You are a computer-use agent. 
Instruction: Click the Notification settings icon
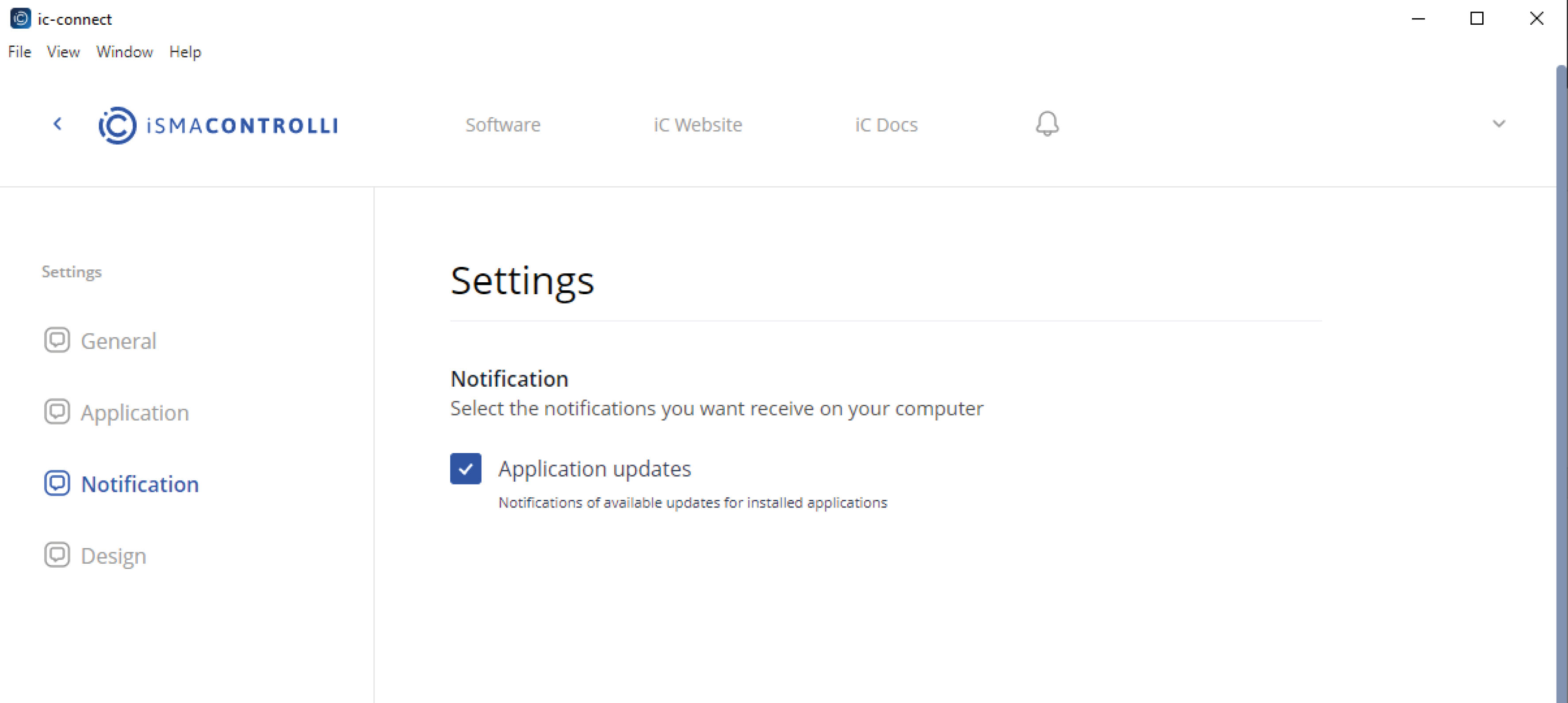(57, 483)
